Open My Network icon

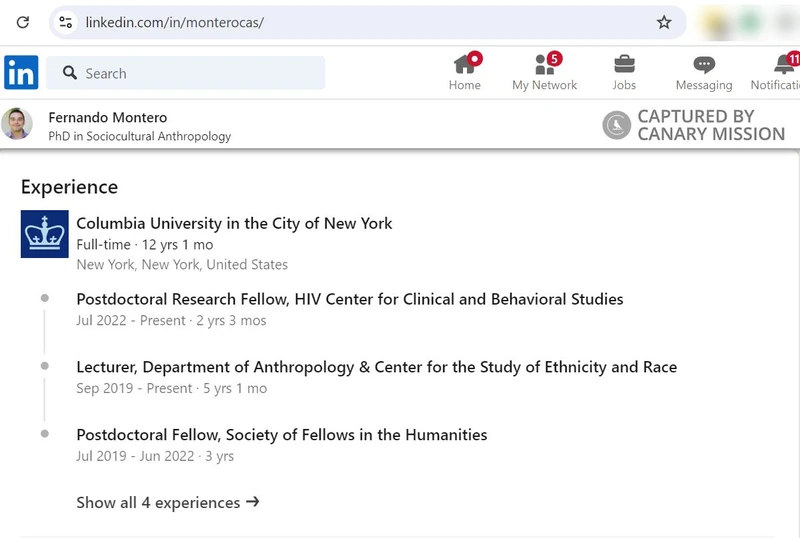tap(544, 65)
